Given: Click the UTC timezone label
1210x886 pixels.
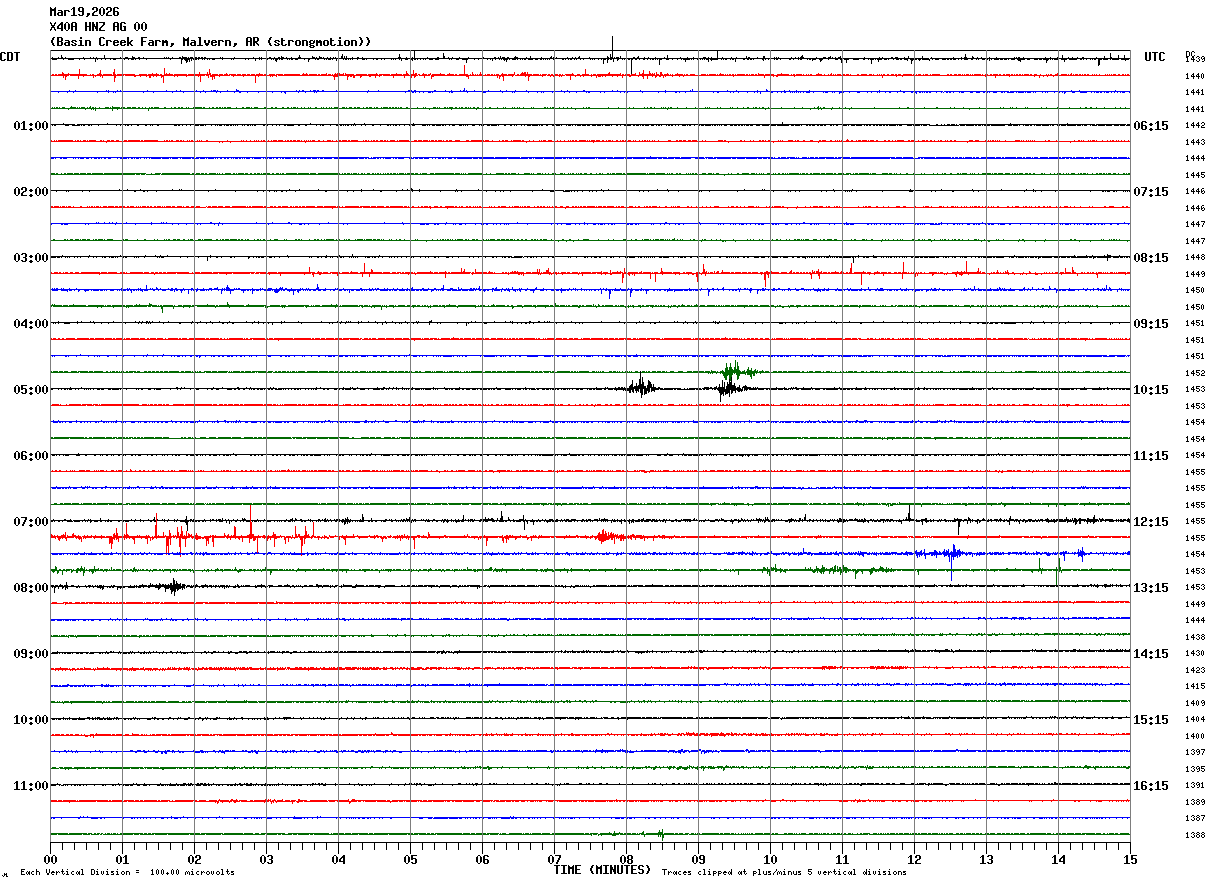Looking at the screenshot, I should 1155,57.
